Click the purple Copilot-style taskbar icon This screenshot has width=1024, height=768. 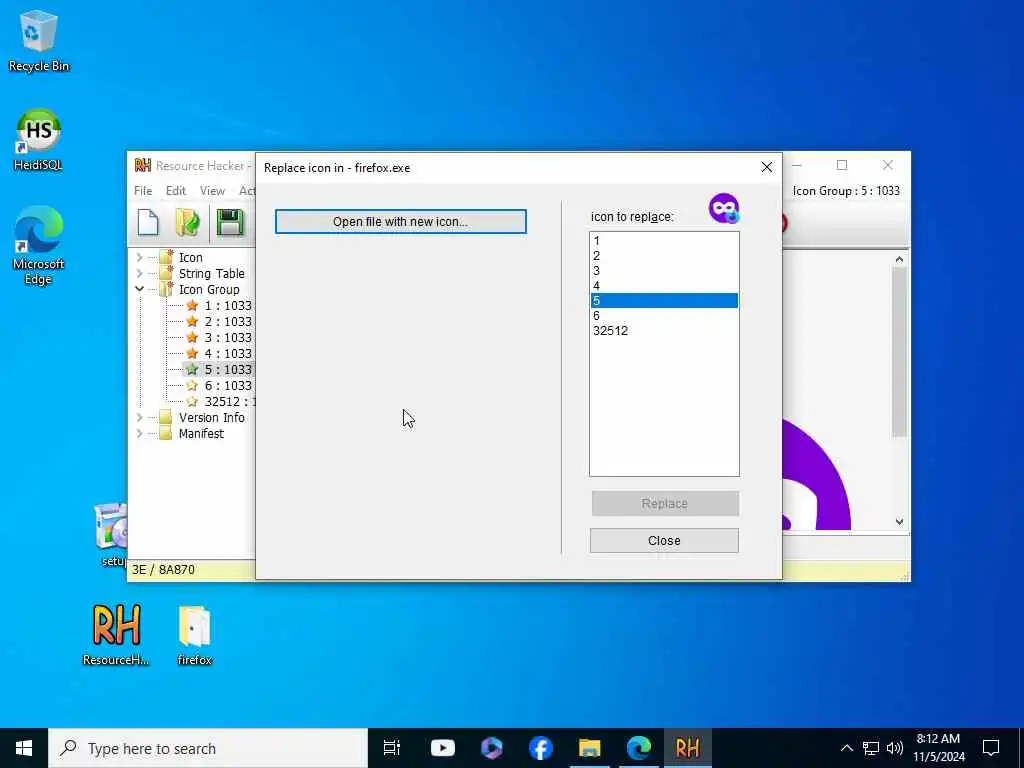pyautogui.click(x=492, y=748)
